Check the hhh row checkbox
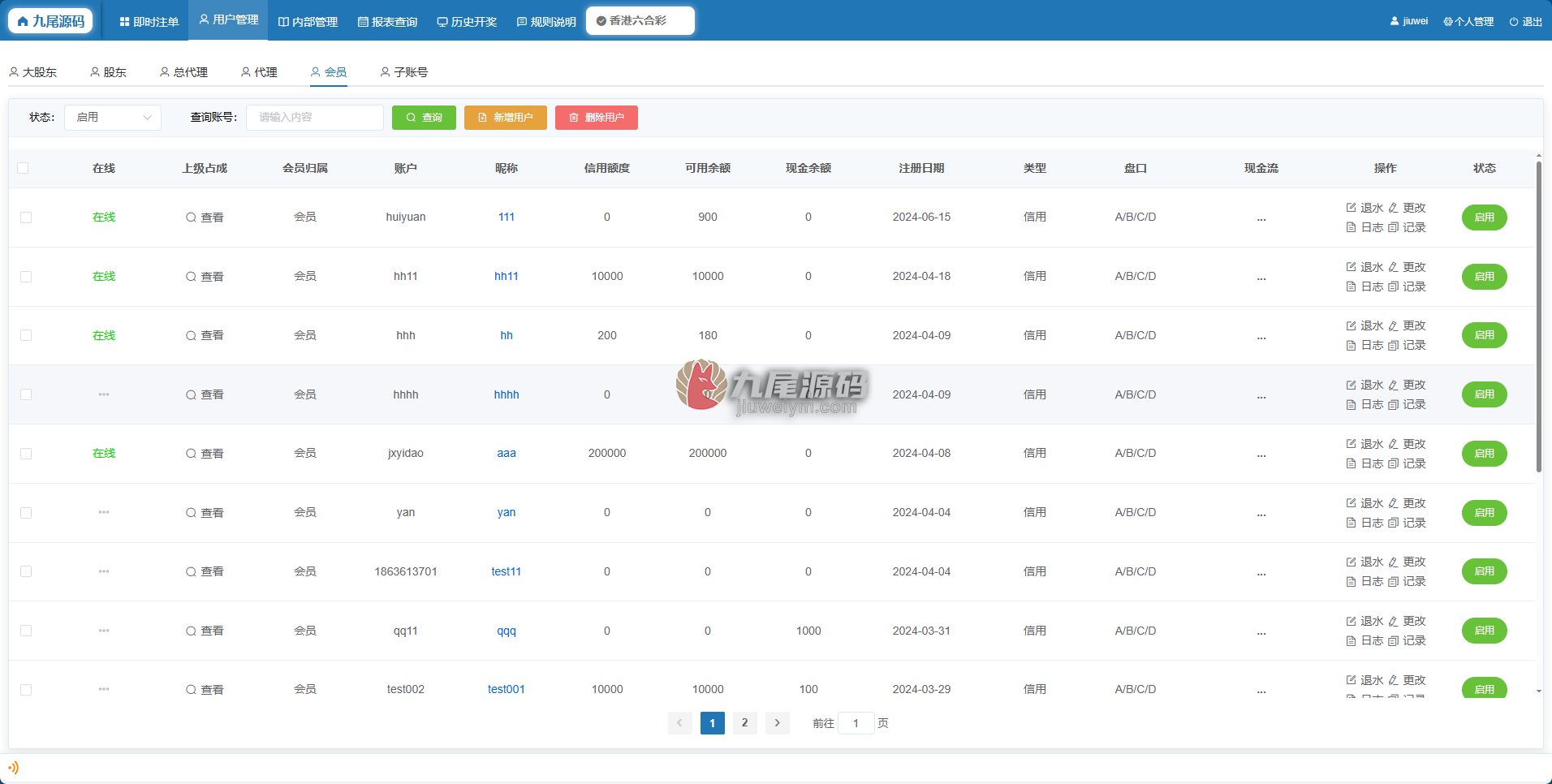This screenshot has height=784, width=1552. click(26, 335)
